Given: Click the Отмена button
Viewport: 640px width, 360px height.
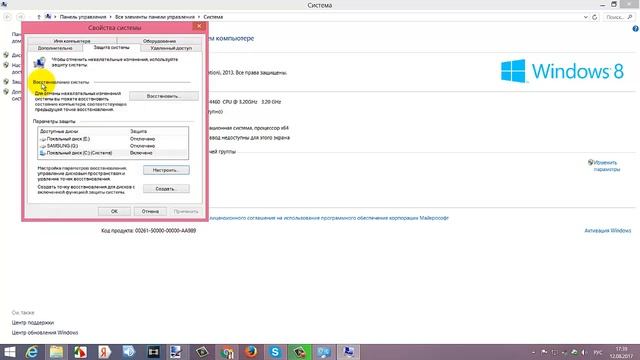Looking at the screenshot, I should click(x=150, y=211).
